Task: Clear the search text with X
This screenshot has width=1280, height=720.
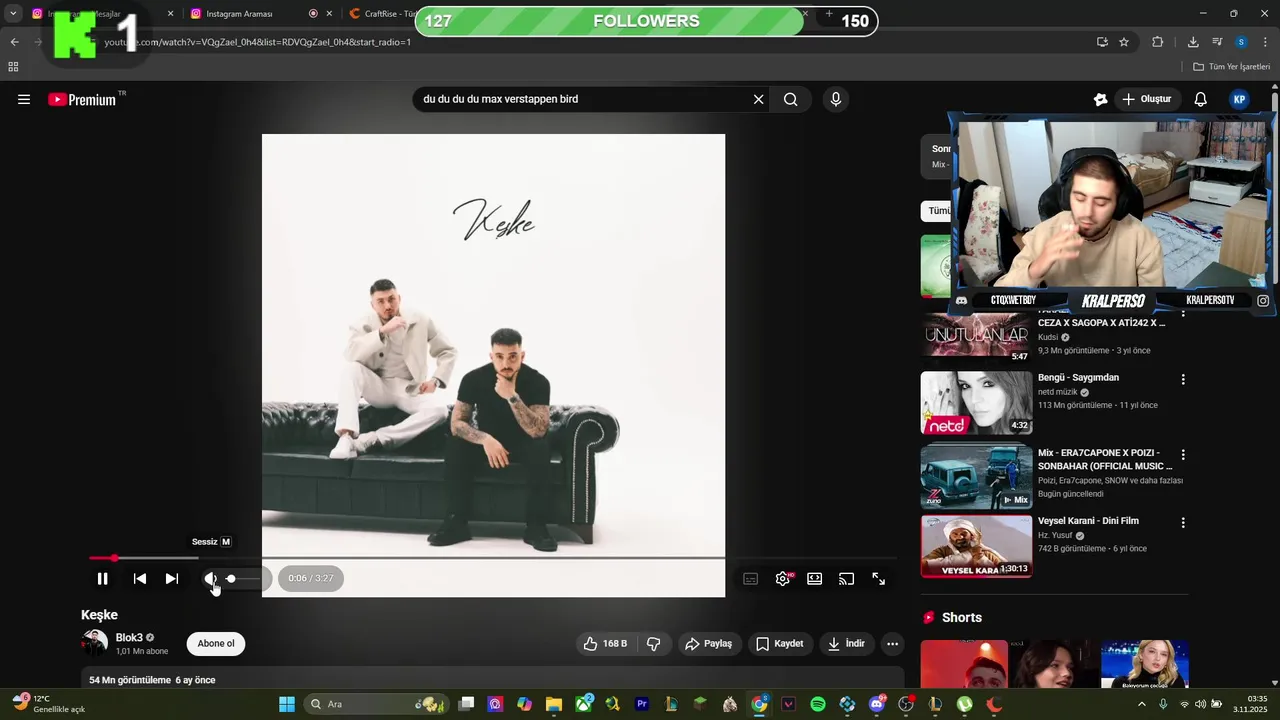Action: point(759,99)
